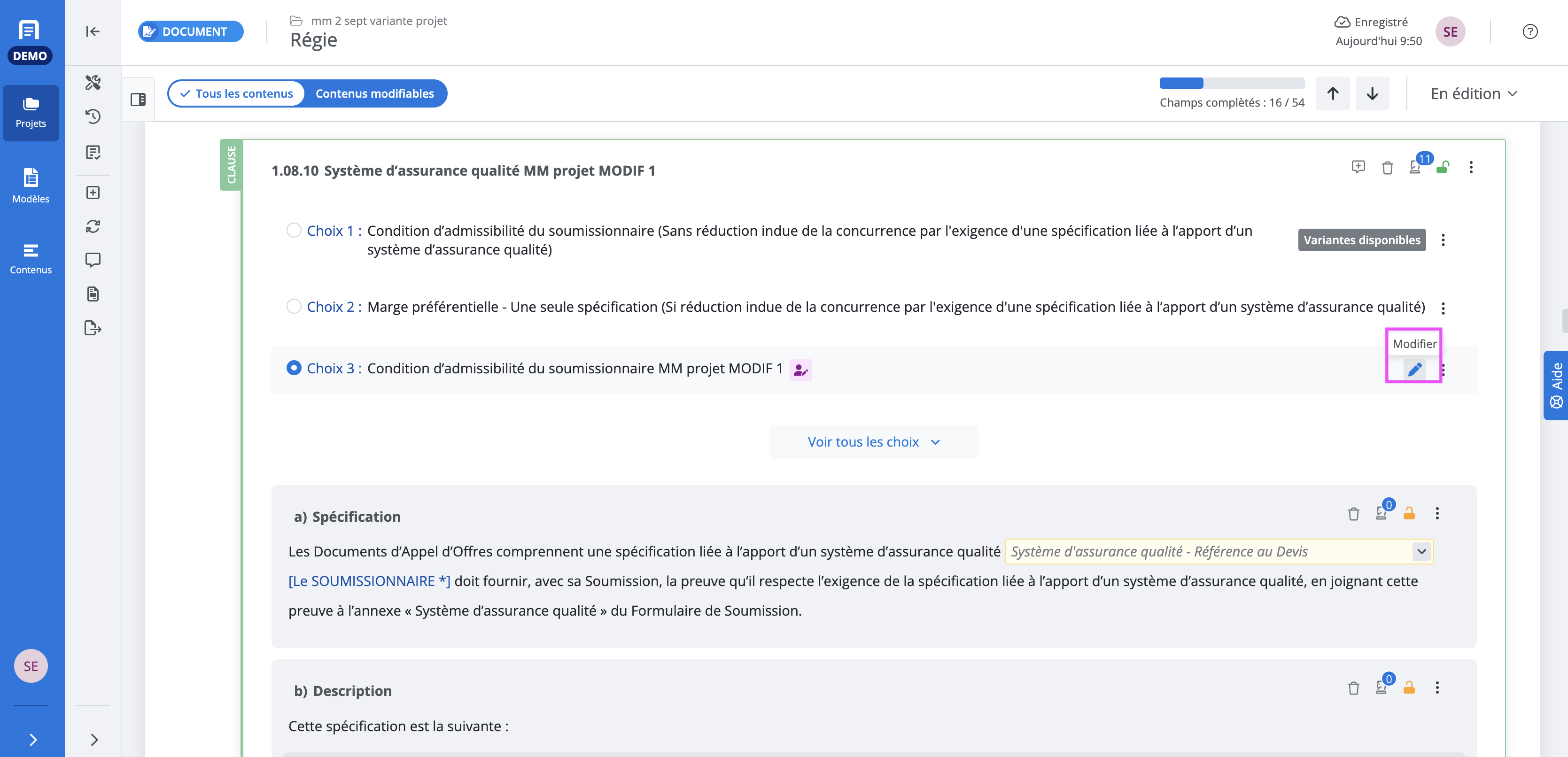Open the history icon in the tool sidebar
The width and height of the screenshot is (1568, 757).
(x=93, y=117)
